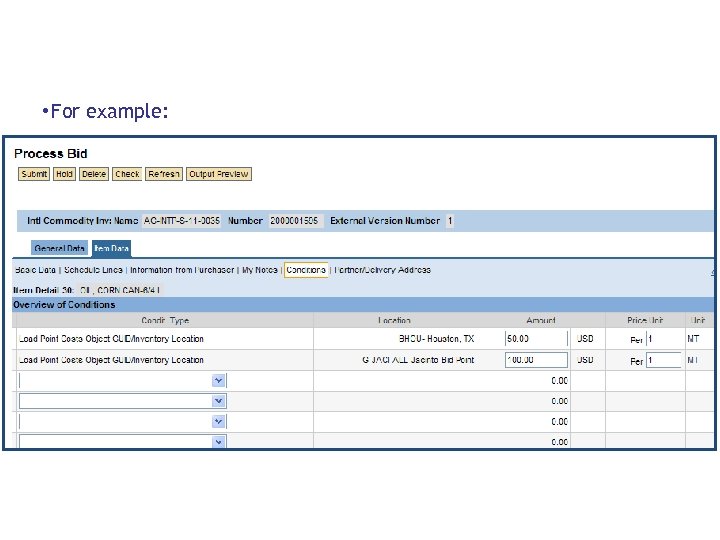The width and height of the screenshot is (720, 540).
Task: Click the Load Point Costs row for Houston
Action: point(111,339)
